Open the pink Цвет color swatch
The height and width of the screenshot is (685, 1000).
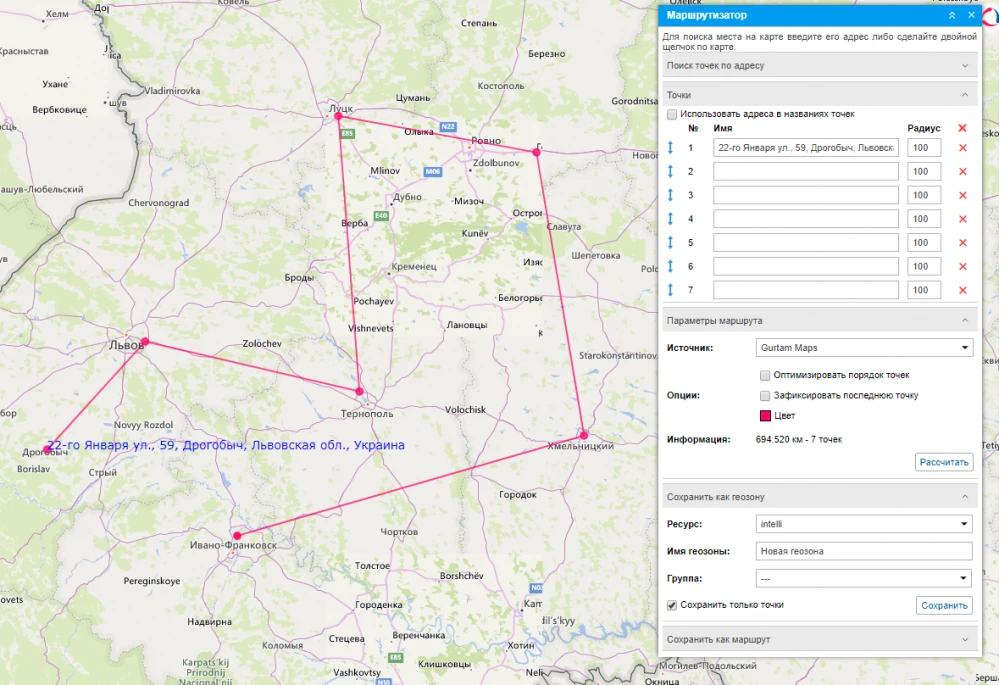coord(766,415)
